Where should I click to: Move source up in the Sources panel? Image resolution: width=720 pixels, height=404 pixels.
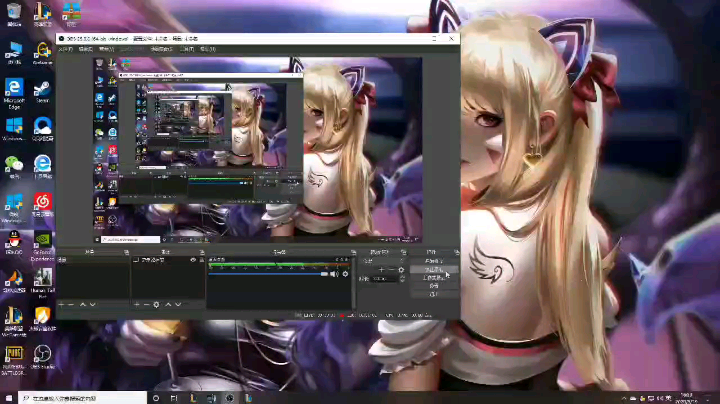click(168, 304)
